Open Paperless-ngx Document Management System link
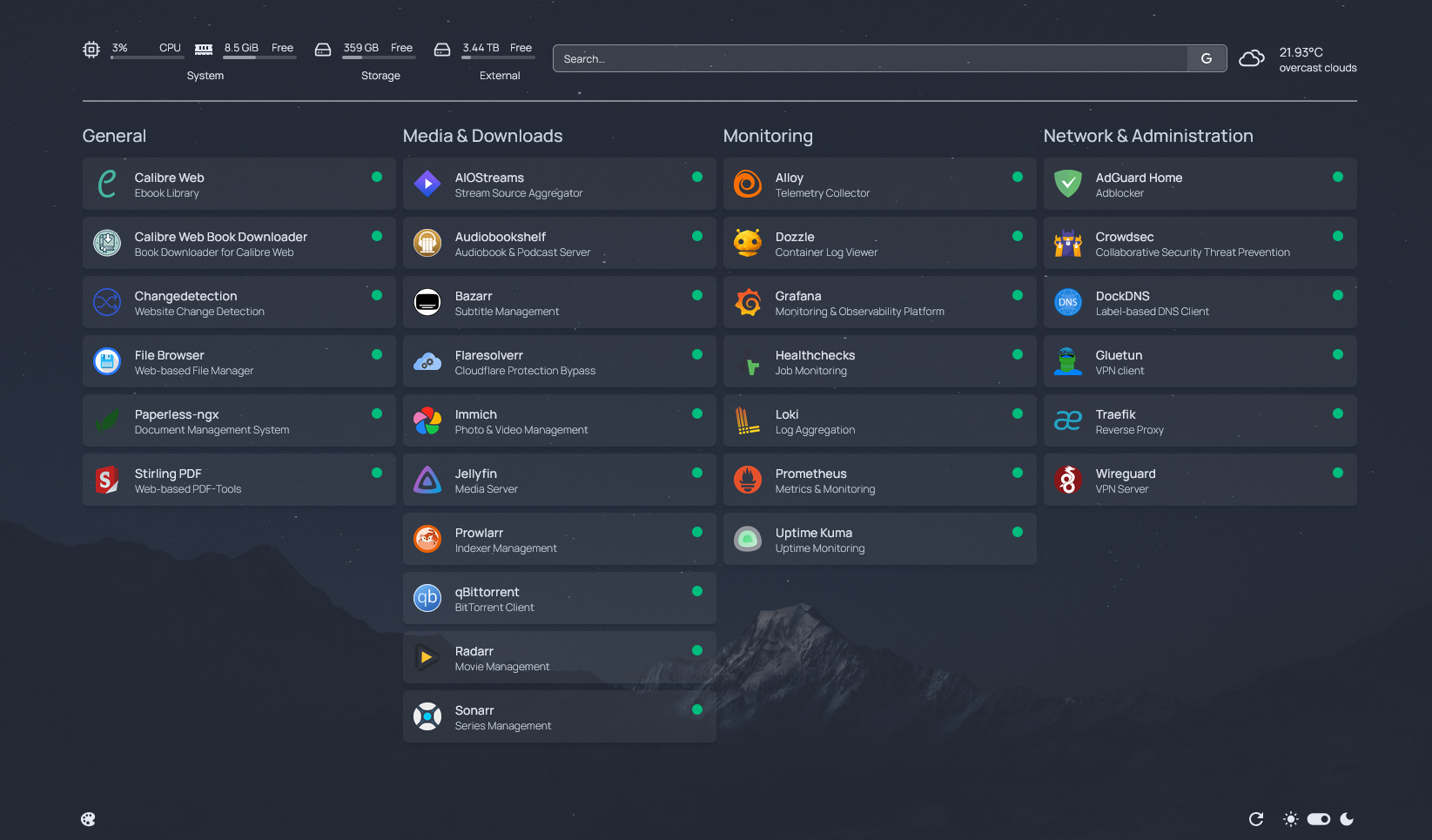Screen dimensions: 1432x840 (239, 420)
